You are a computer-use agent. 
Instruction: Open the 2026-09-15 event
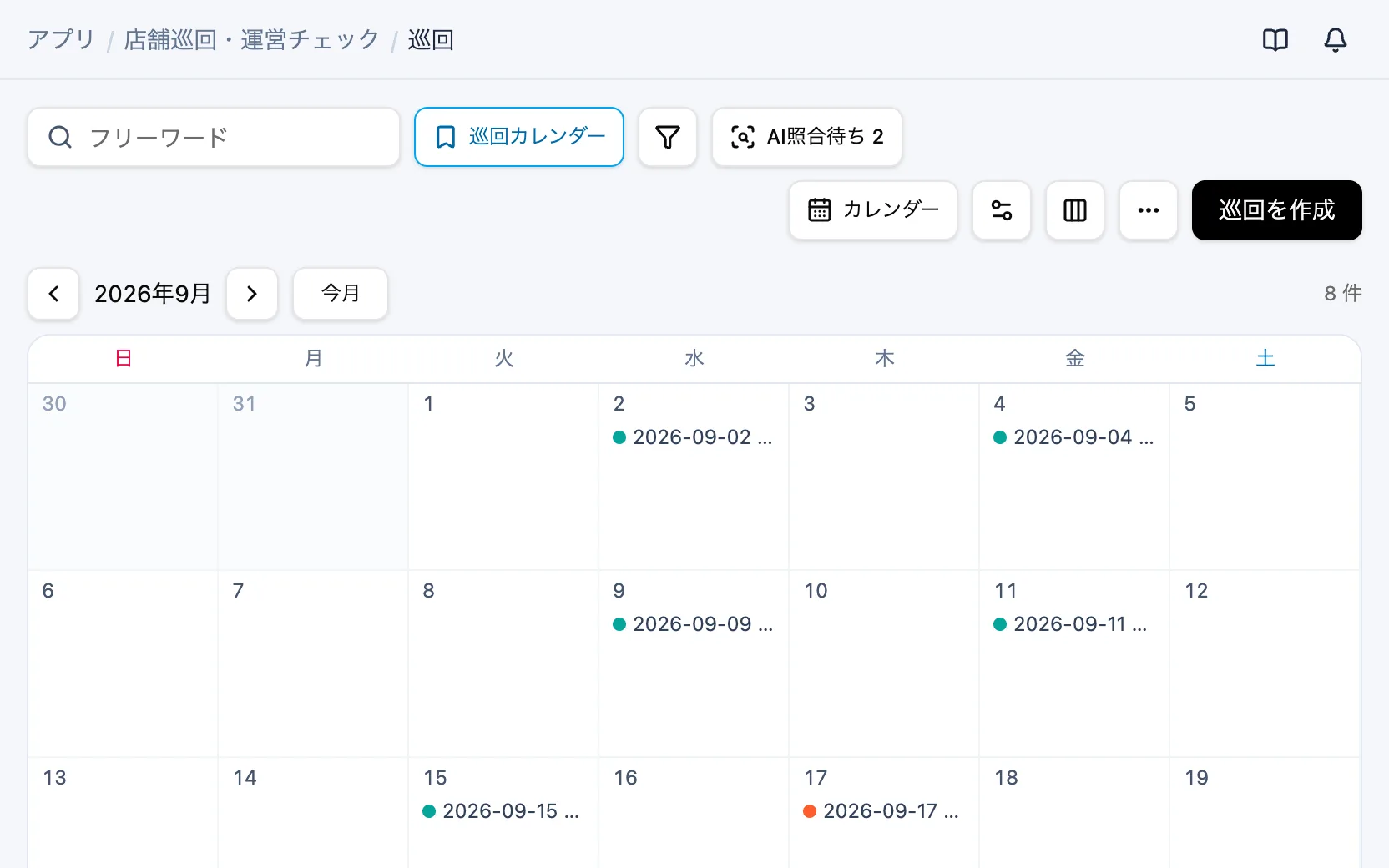(503, 811)
